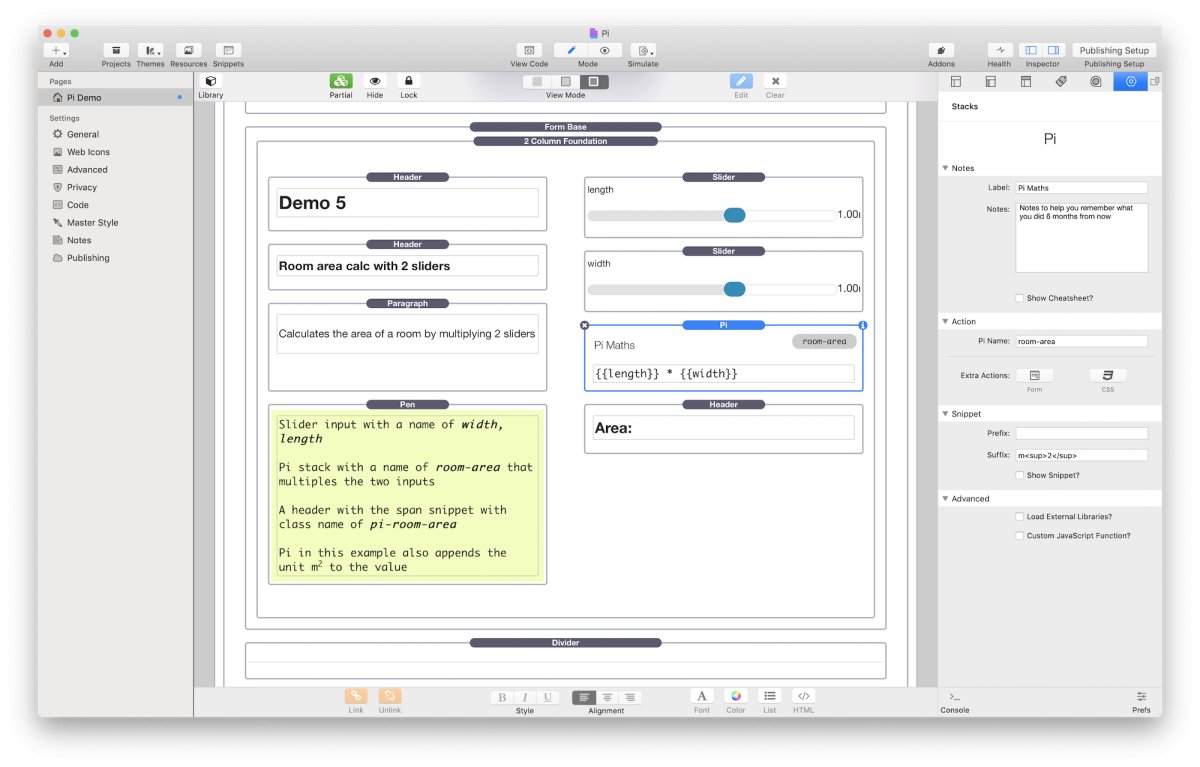Click the Partial icon
Image resolution: width=1200 pixels, height=767 pixels.
pyautogui.click(x=341, y=81)
